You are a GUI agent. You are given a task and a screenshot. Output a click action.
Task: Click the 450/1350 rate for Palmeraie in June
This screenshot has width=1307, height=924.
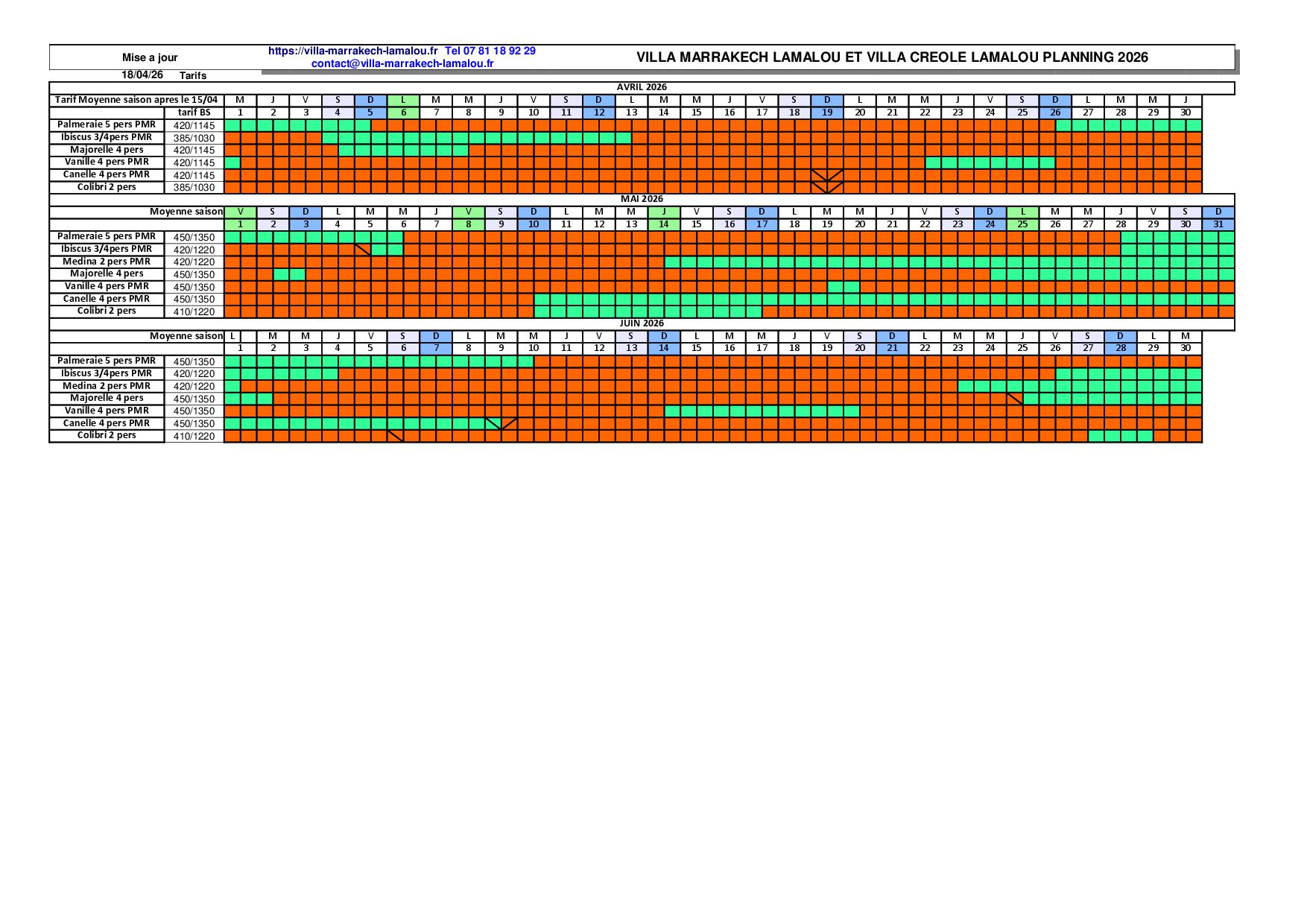(194, 361)
